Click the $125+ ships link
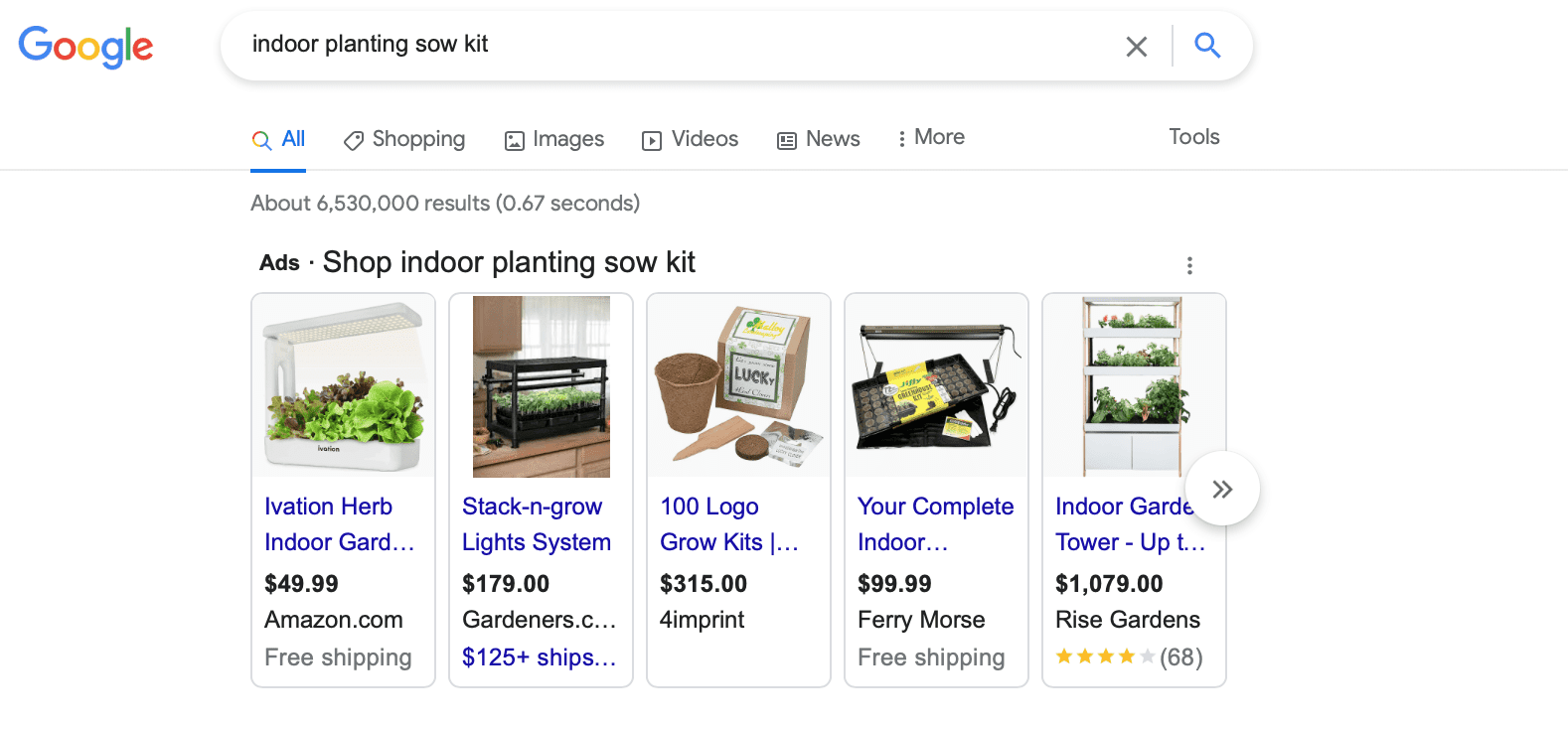 coord(539,657)
